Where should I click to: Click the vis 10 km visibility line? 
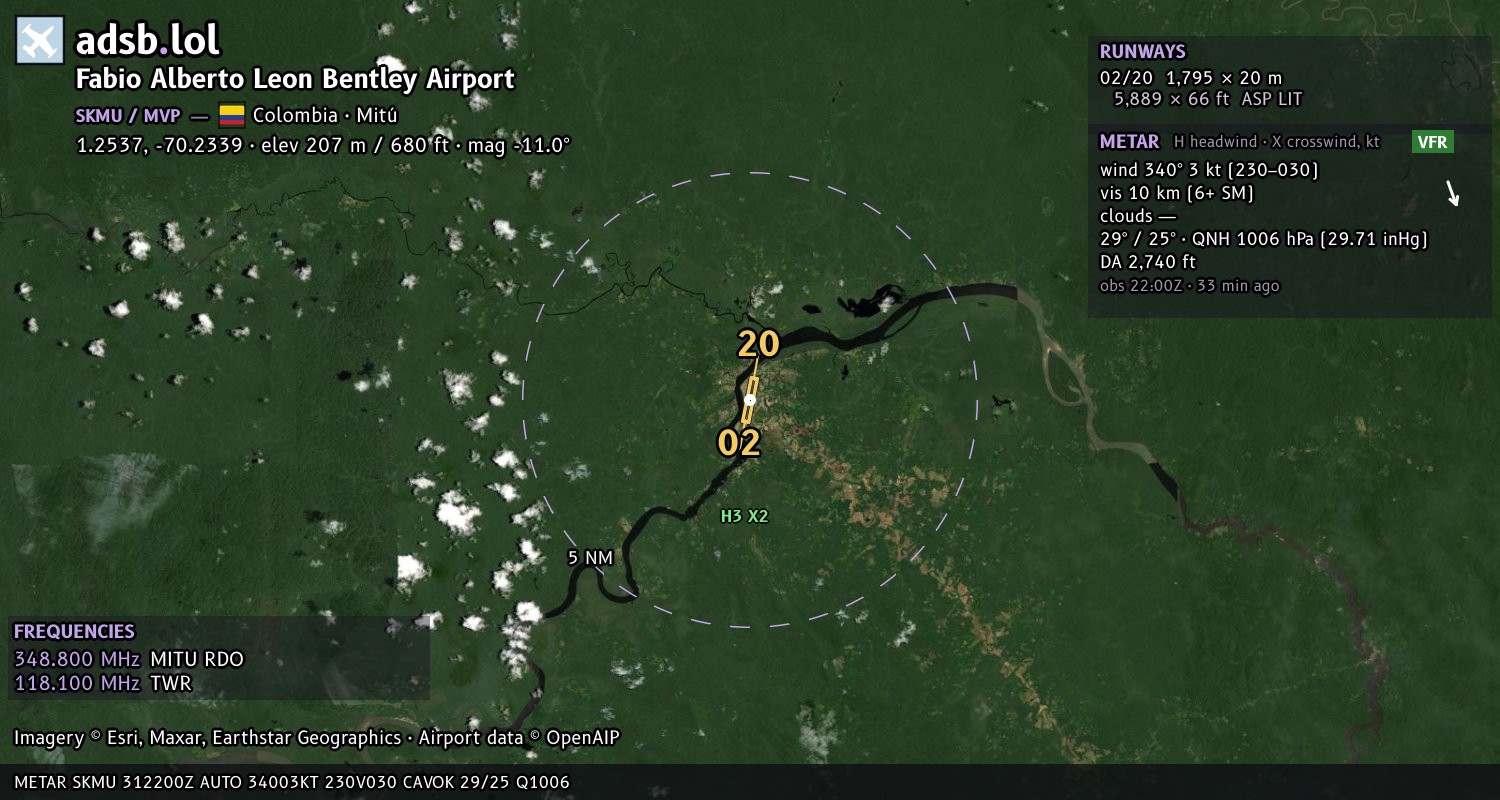[x=1177, y=193]
